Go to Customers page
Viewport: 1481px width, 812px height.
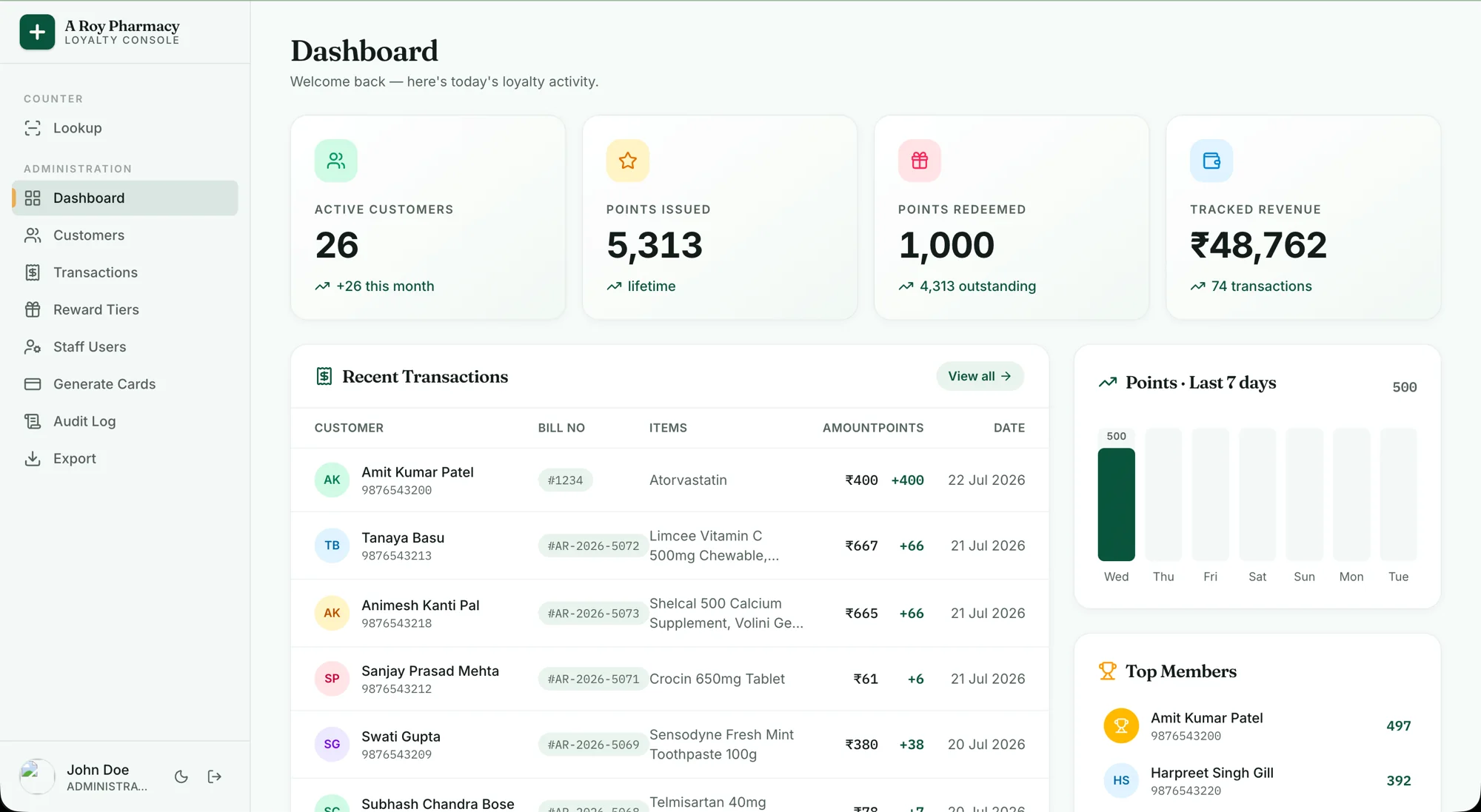(x=124, y=235)
